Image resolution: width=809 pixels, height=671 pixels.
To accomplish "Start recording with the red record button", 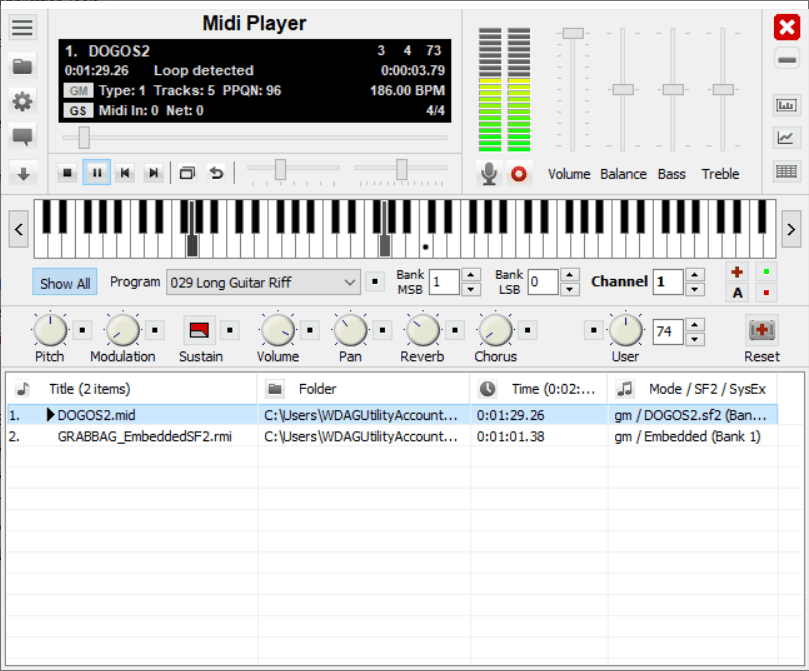I will (519, 174).
